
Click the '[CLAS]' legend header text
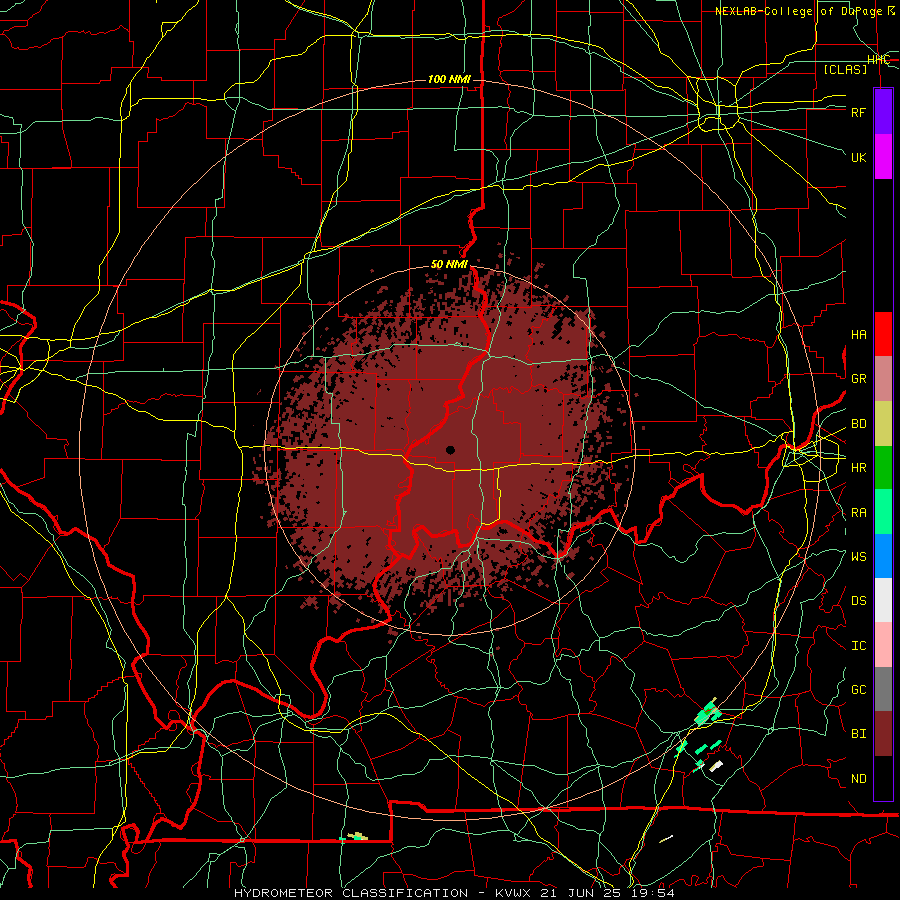(x=845, y=69)
